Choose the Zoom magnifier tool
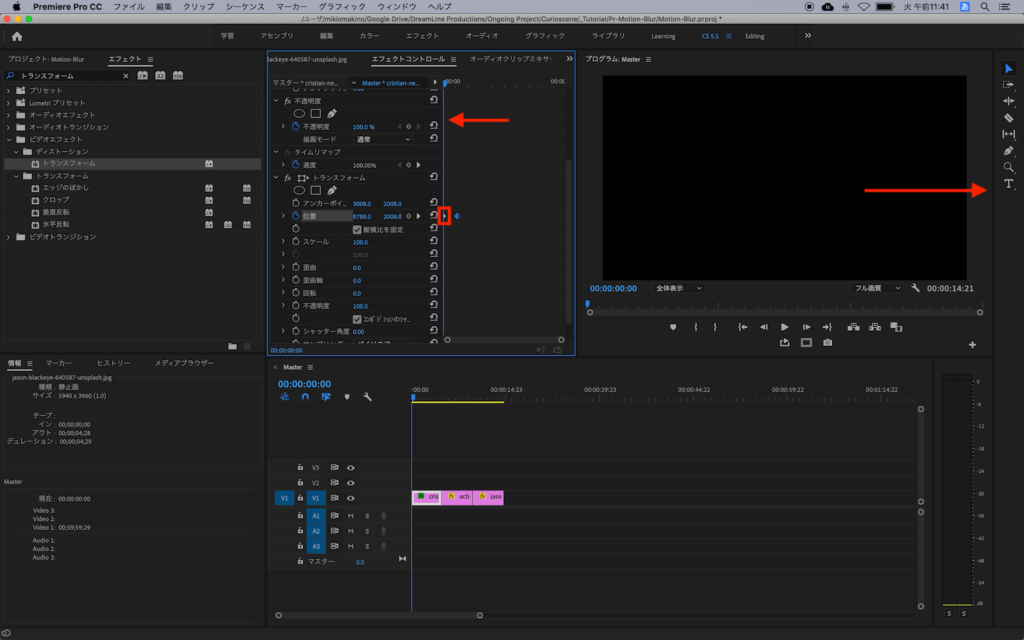 coord(1008,167)
